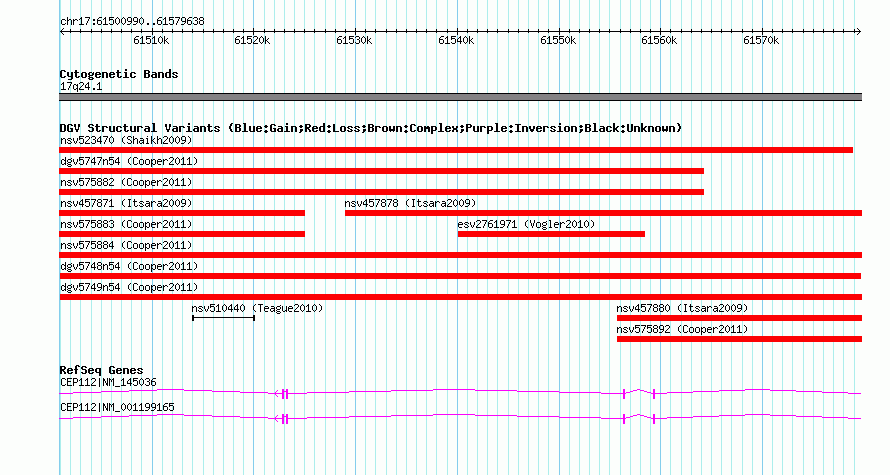890x475 pixels.
Task: Open the CEP112|NM_145036 gene label
Action: (108, 382)
